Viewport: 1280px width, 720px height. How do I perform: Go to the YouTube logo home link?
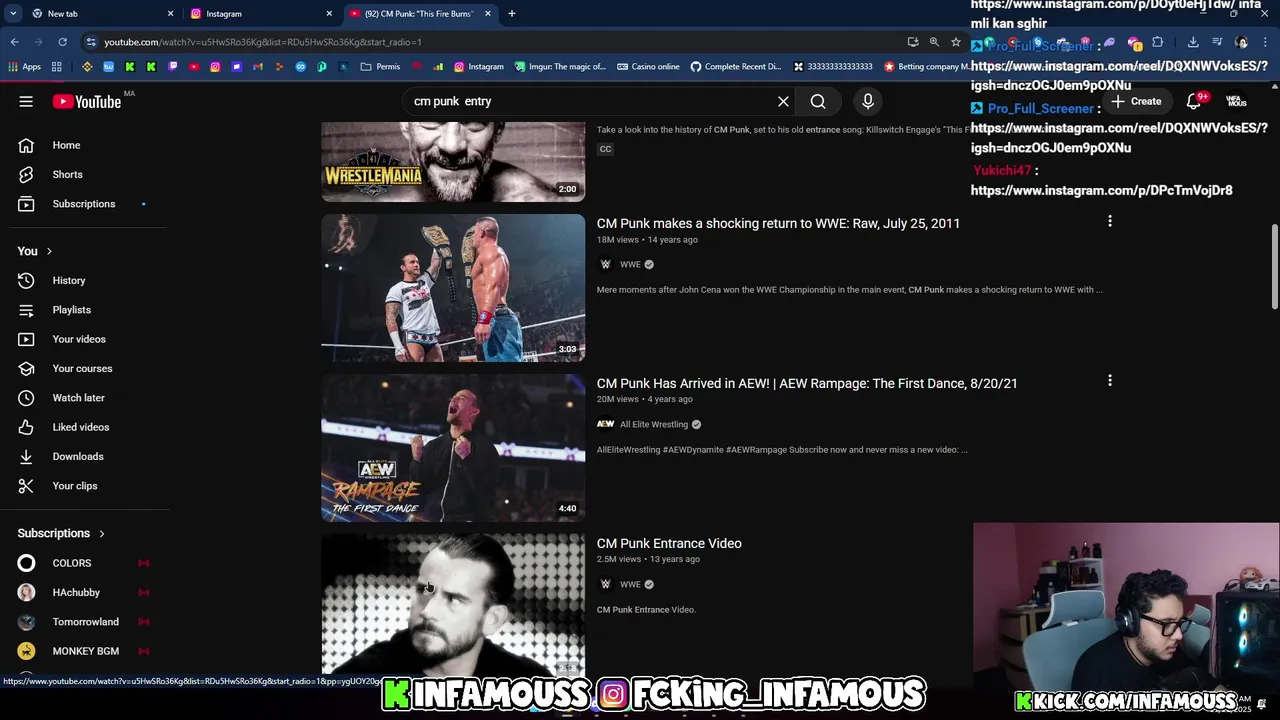pos(87,101)
